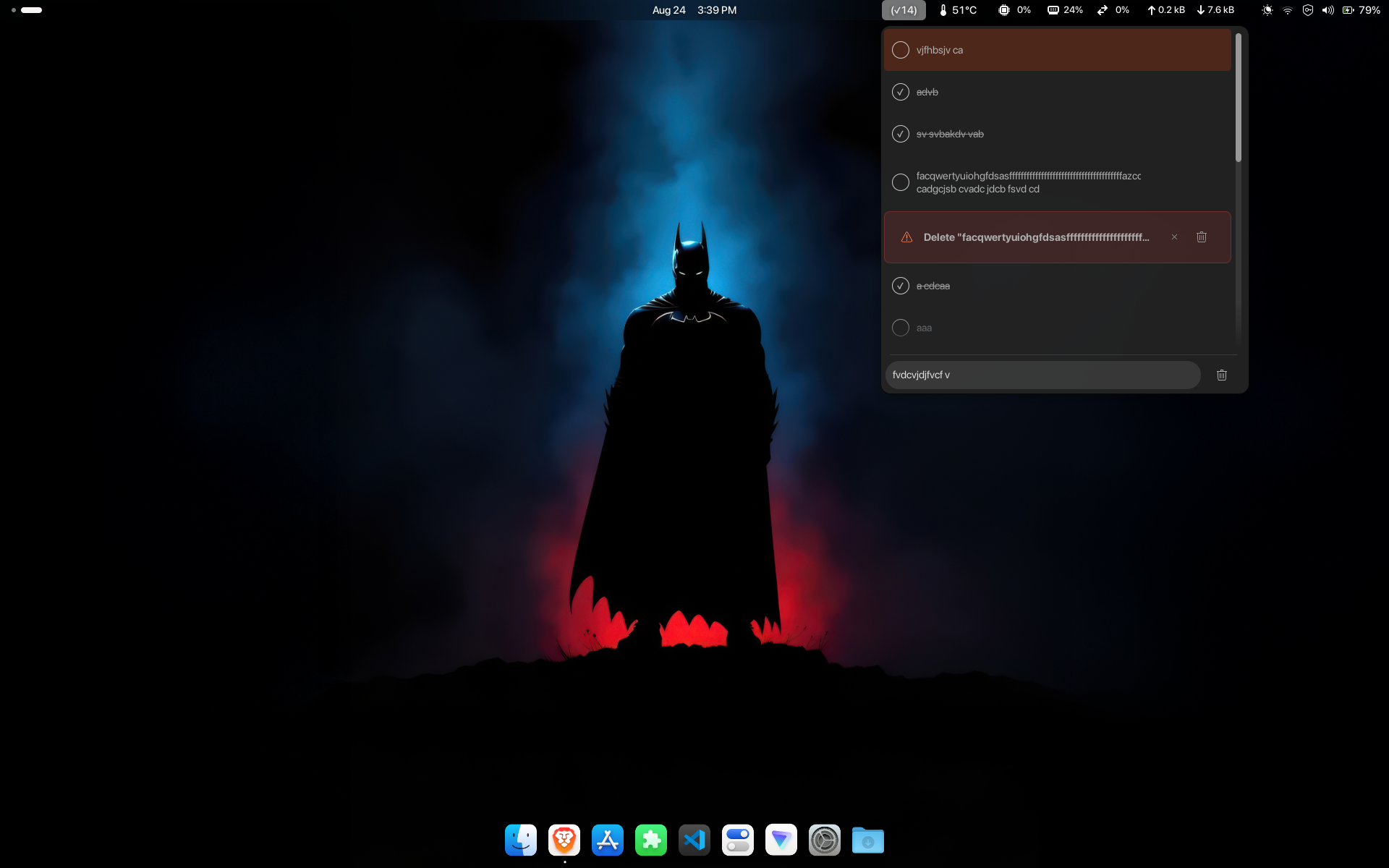The height and width of the screenshot is (868, 1389).
Task: Open Visual Studio Code from the dock
Action: (694, 840)
